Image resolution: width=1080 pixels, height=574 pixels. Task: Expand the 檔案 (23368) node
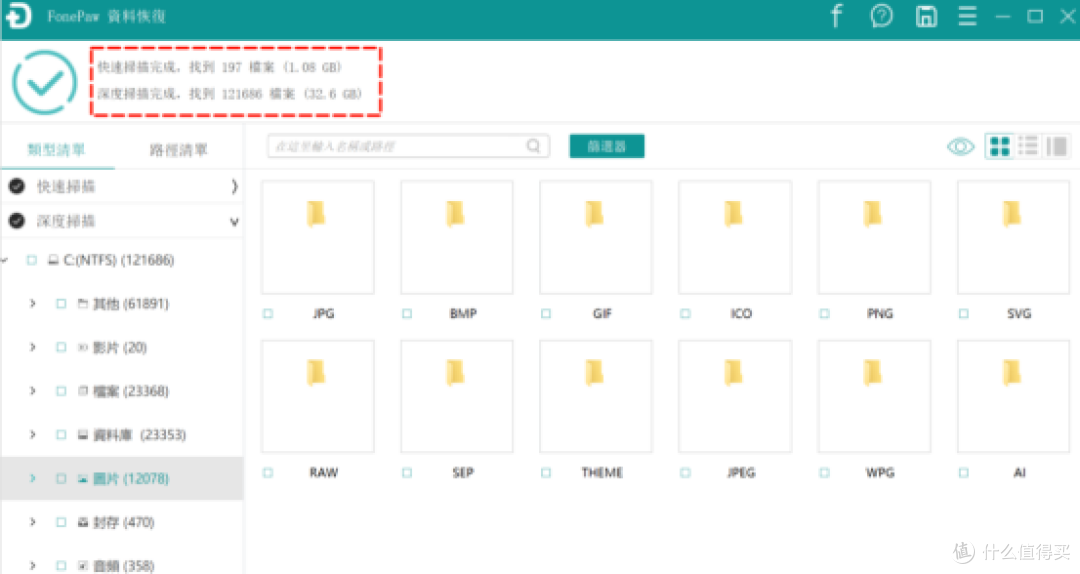[32, 391]
